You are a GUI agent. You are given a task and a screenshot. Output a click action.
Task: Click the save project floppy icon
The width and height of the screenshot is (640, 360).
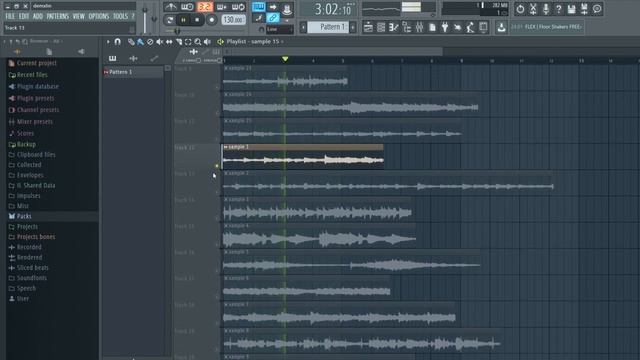(571, 9)
